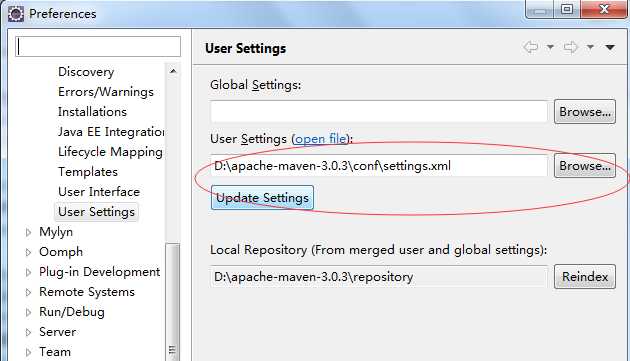The height and width of the screenshot is (361, 630).
Task: Click the Local Repository path field
Action: coord(379,277)
